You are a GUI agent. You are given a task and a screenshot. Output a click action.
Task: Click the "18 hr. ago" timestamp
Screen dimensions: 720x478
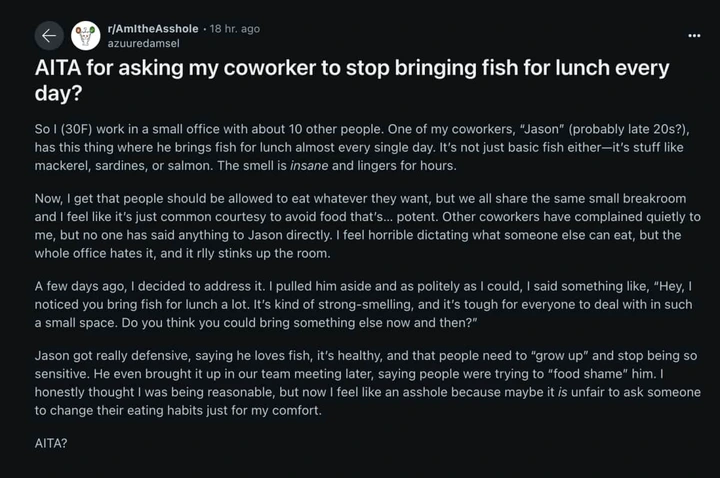click(x=235, y=29)
